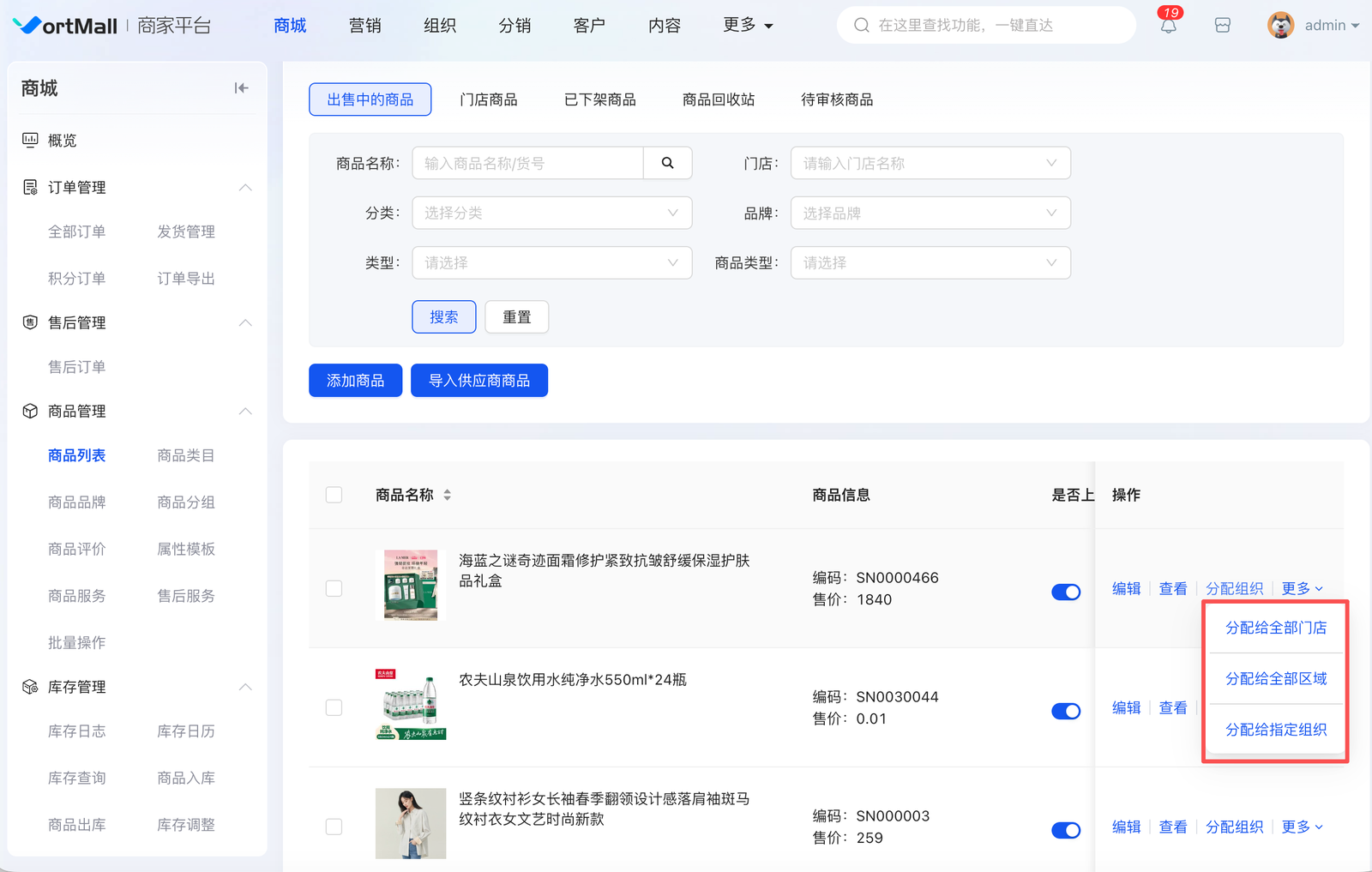The width and height of the screenshot is (1372, 872).
Task: Click the sort icon next to 商品名称 header
Action: click(x=447, y=495)
